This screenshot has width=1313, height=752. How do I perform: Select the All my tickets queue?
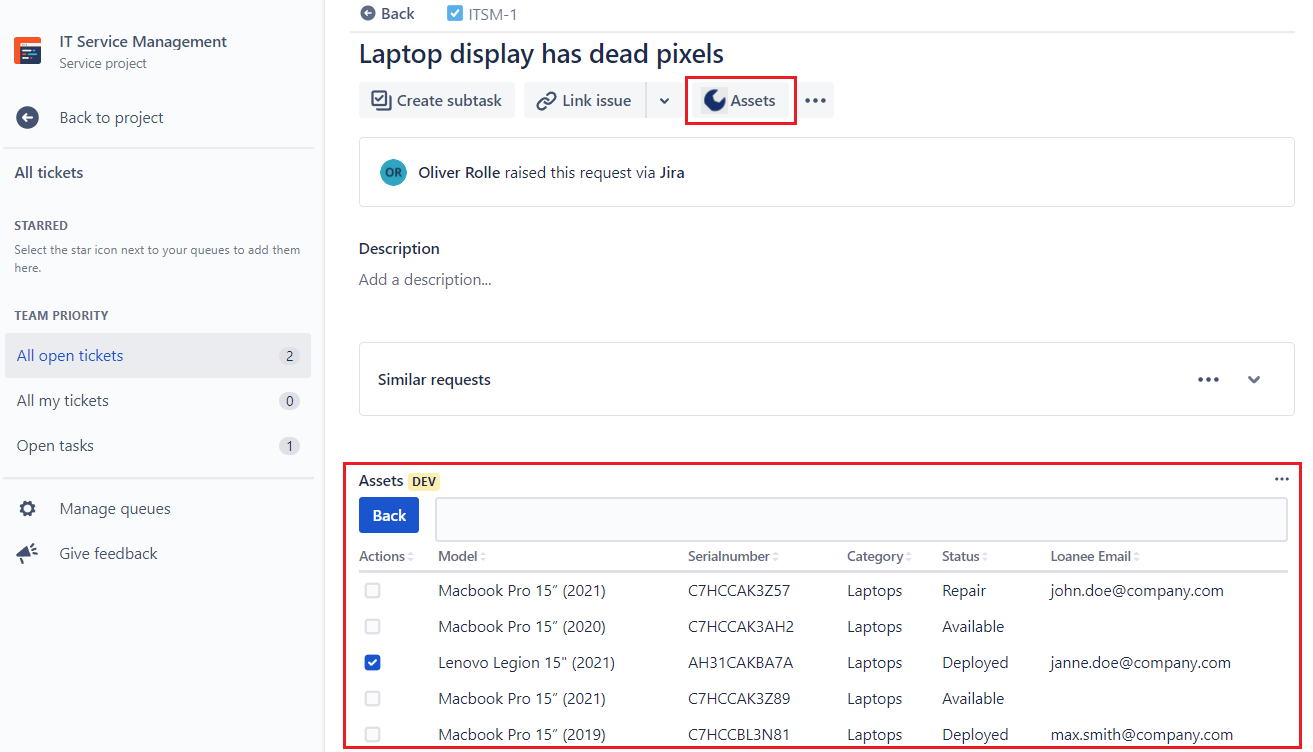(x=158, y=401)
